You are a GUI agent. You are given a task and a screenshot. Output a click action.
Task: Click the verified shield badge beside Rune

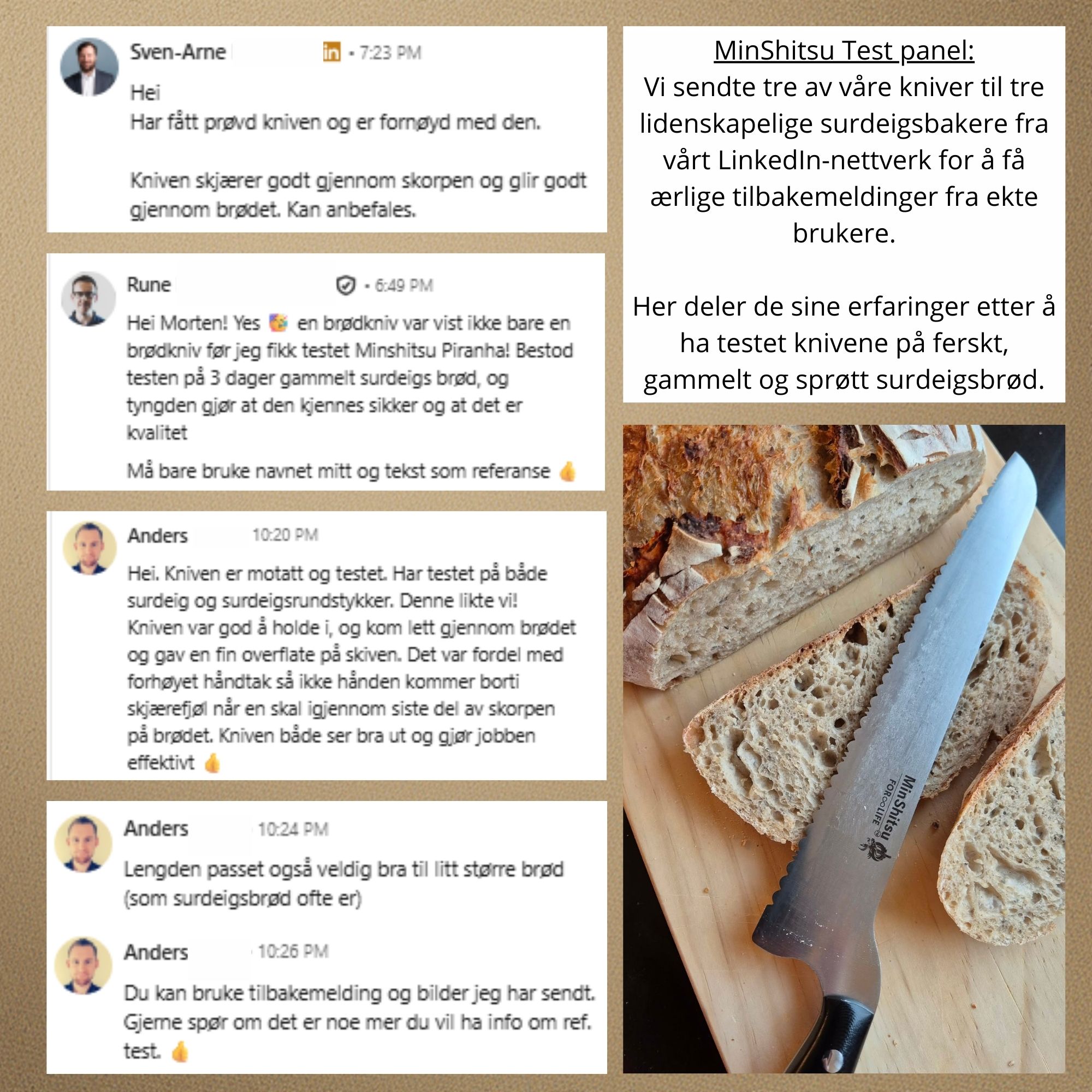pyautogui.click(x=346, y=286)
